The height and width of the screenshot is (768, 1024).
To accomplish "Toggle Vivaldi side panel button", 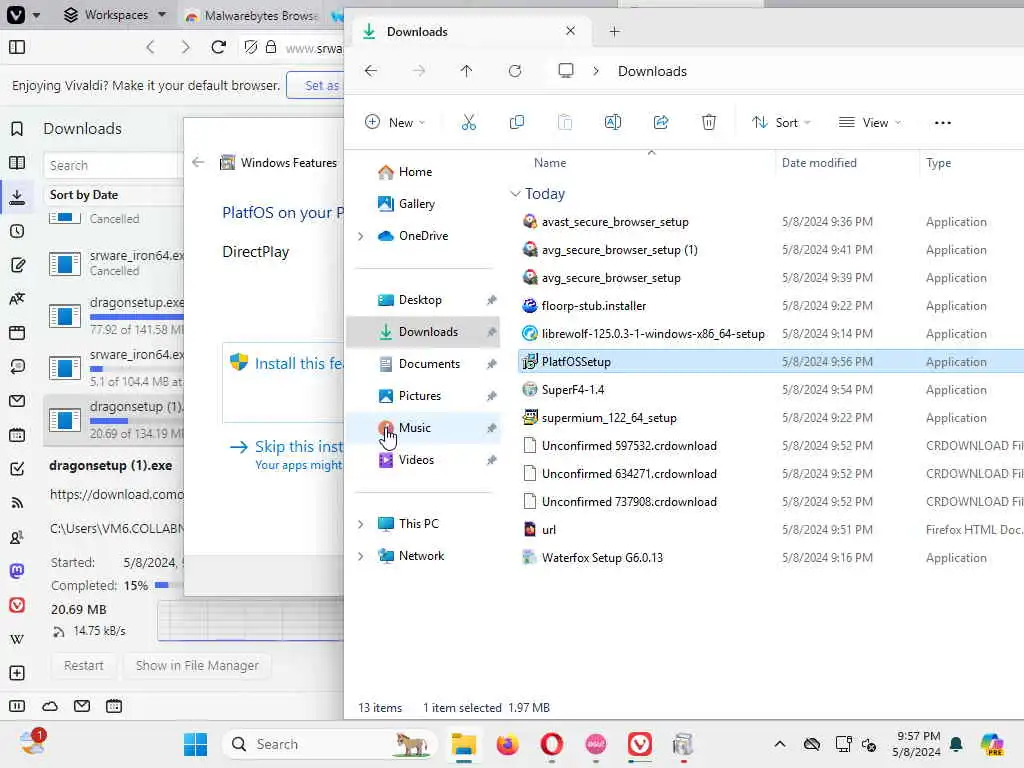I will click(18, 47).
